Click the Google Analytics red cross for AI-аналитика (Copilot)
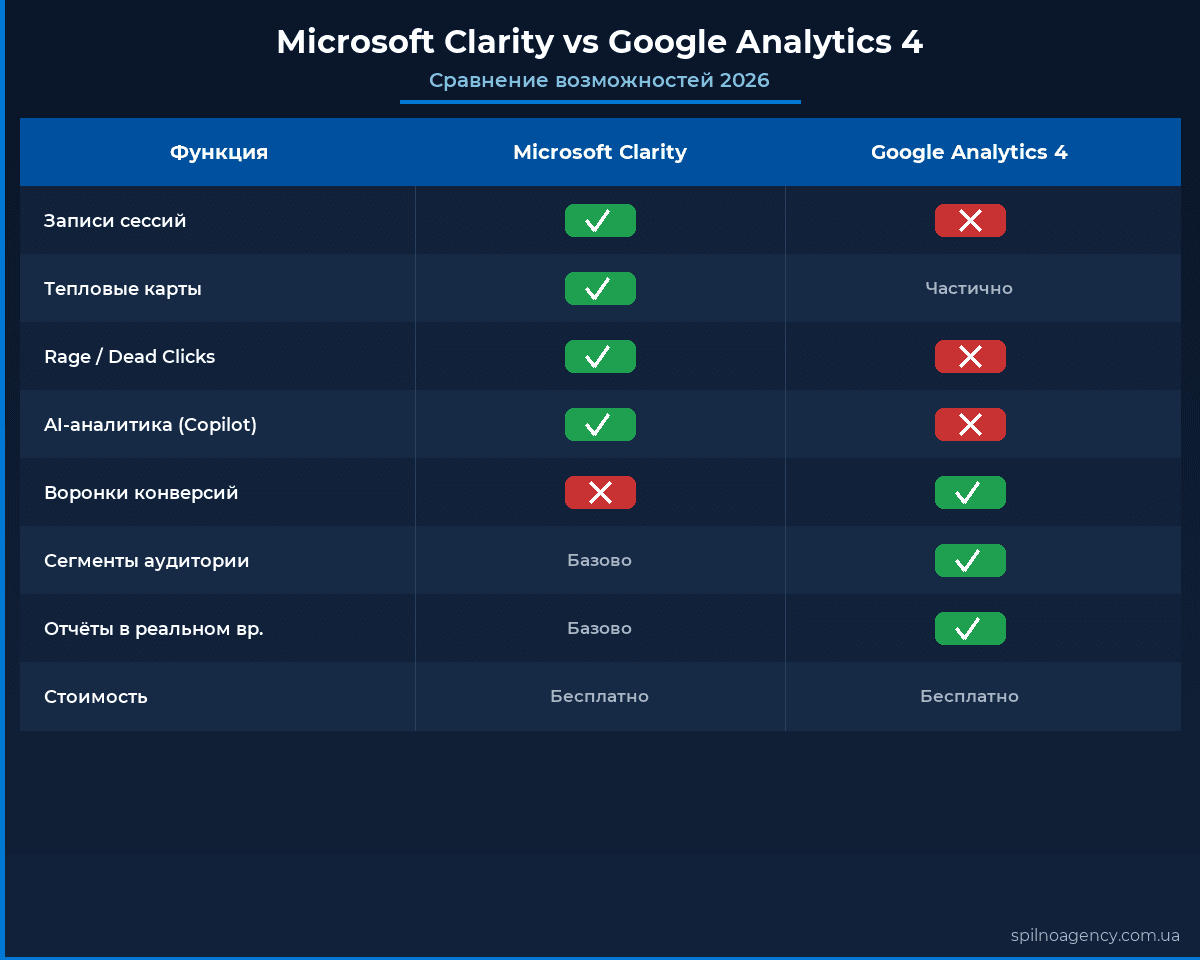This screenshot has width=1200, height=960. (x=970, y=425)
